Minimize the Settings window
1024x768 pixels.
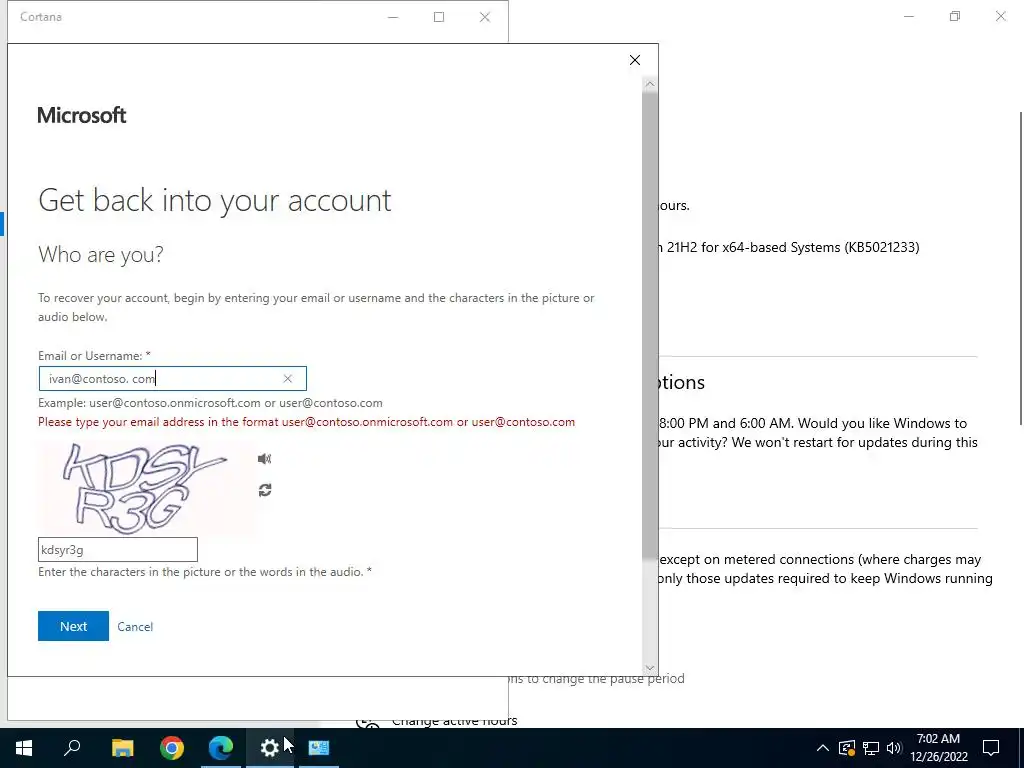909,16
